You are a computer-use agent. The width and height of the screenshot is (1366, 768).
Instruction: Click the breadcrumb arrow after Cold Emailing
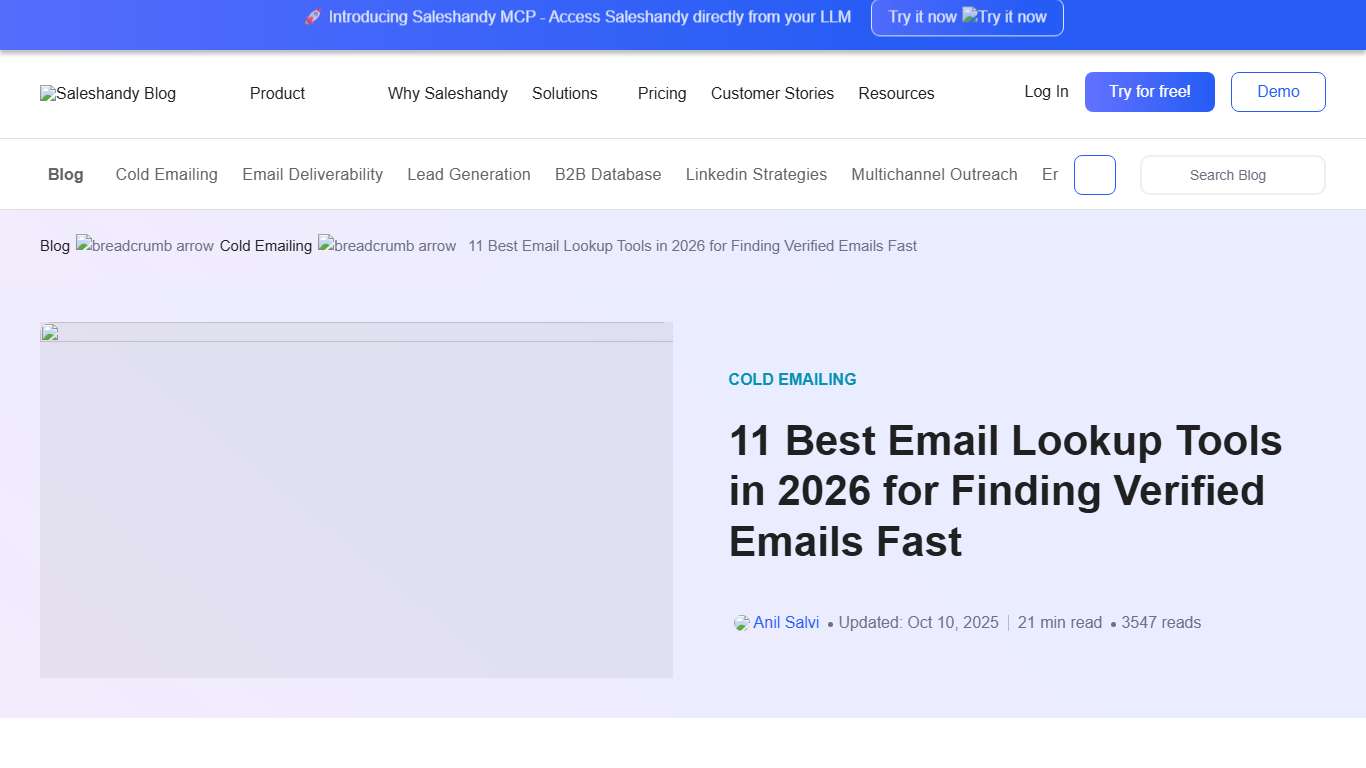click(387, 245)
